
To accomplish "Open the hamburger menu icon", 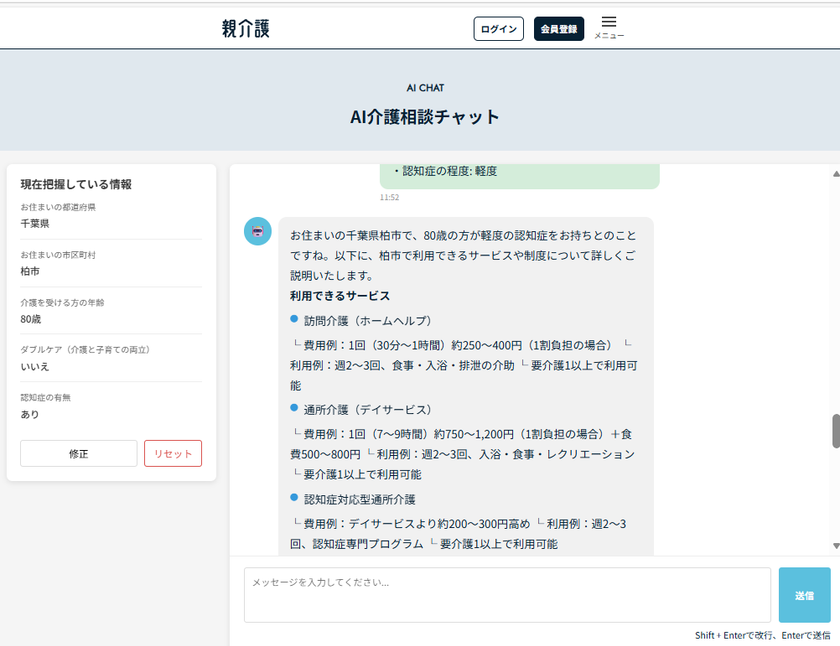I will 609,24.
